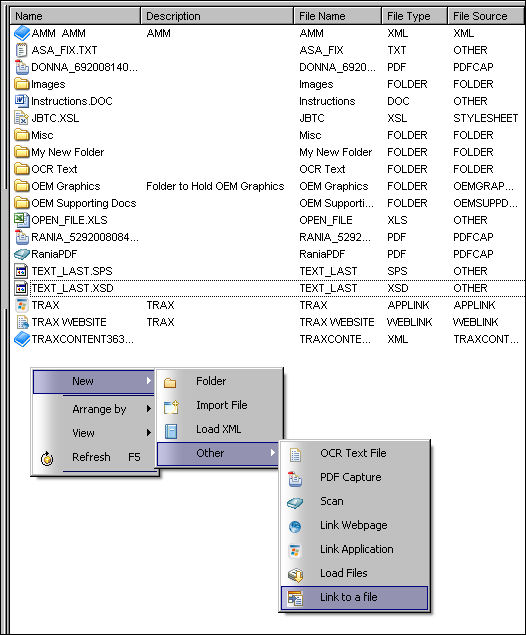Viewport: 526px width, 635px height.
Task: Choose New from the context menu
Action: [x=94, y=381]
